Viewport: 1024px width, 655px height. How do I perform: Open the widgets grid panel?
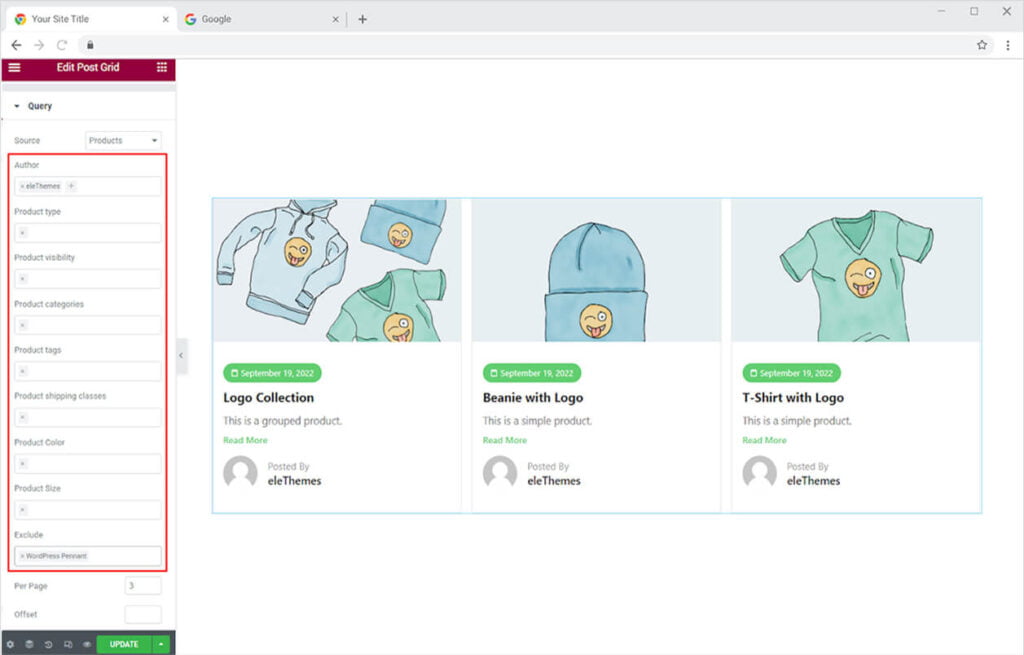(161, 67)
